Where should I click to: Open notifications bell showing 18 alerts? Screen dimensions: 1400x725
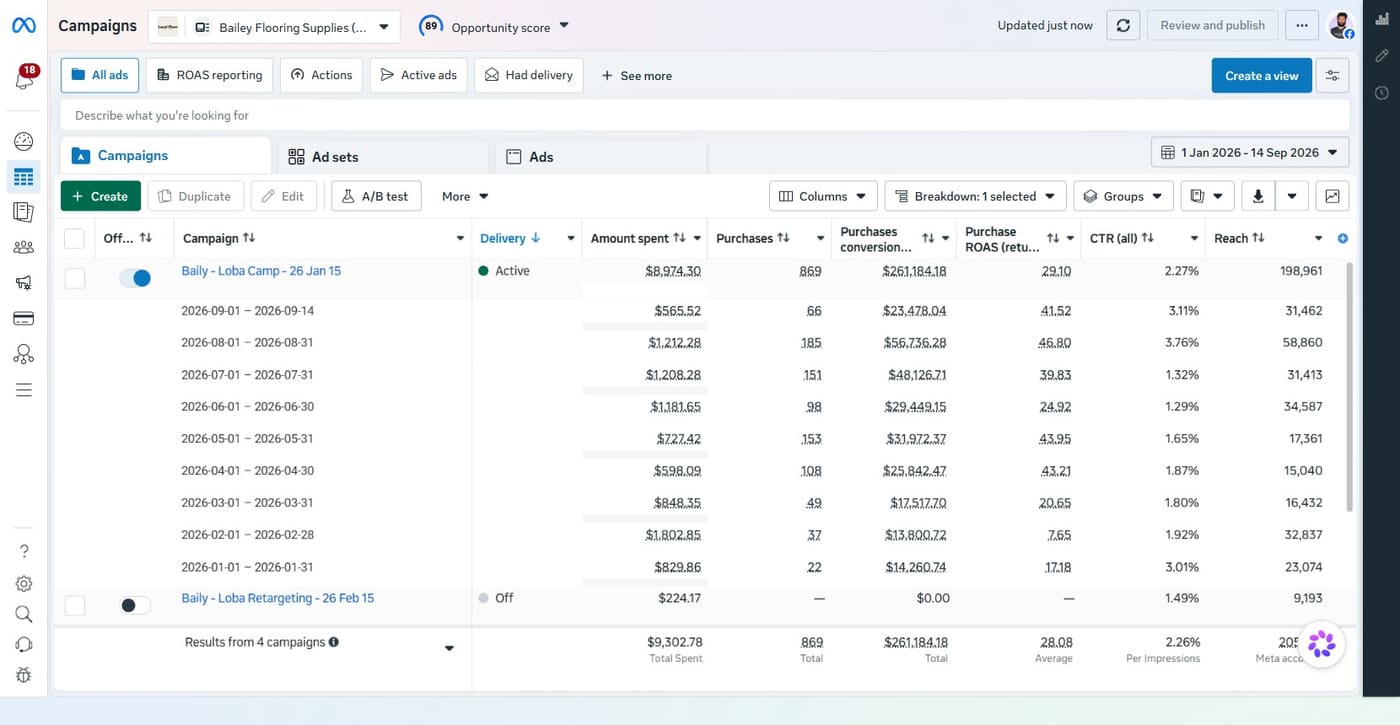[24, 78]
